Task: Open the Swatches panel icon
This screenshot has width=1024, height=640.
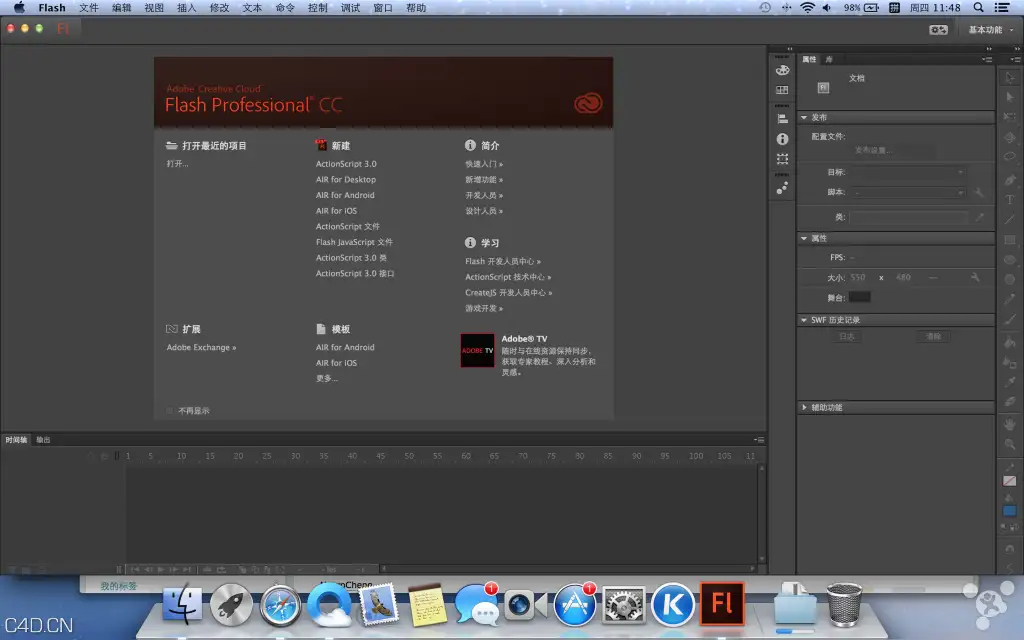Action: click(x=782, y=90)
